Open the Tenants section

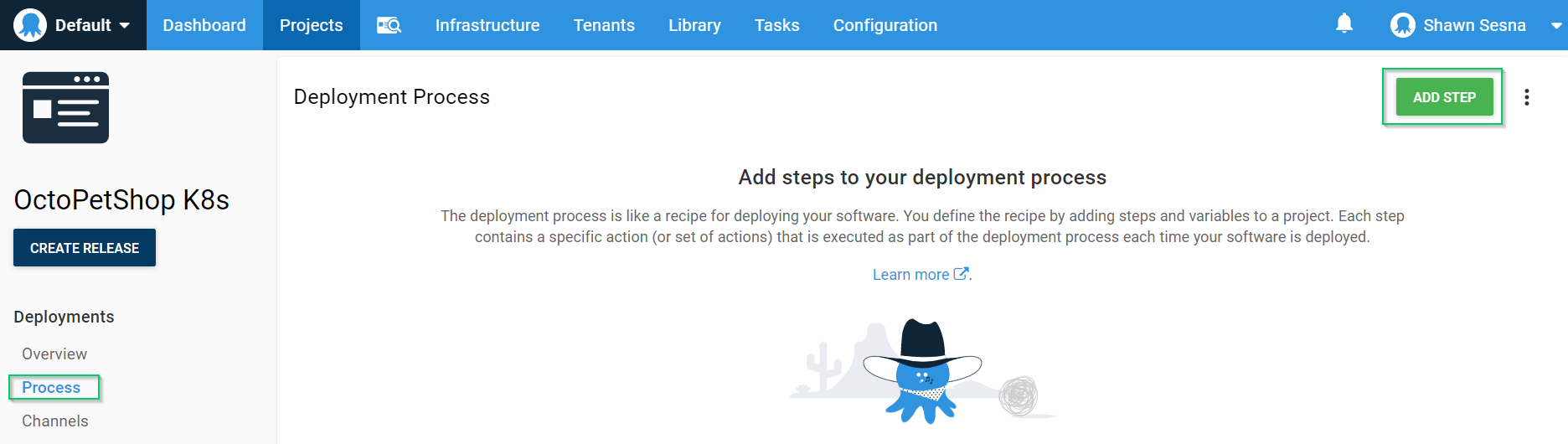click(603, 25)
